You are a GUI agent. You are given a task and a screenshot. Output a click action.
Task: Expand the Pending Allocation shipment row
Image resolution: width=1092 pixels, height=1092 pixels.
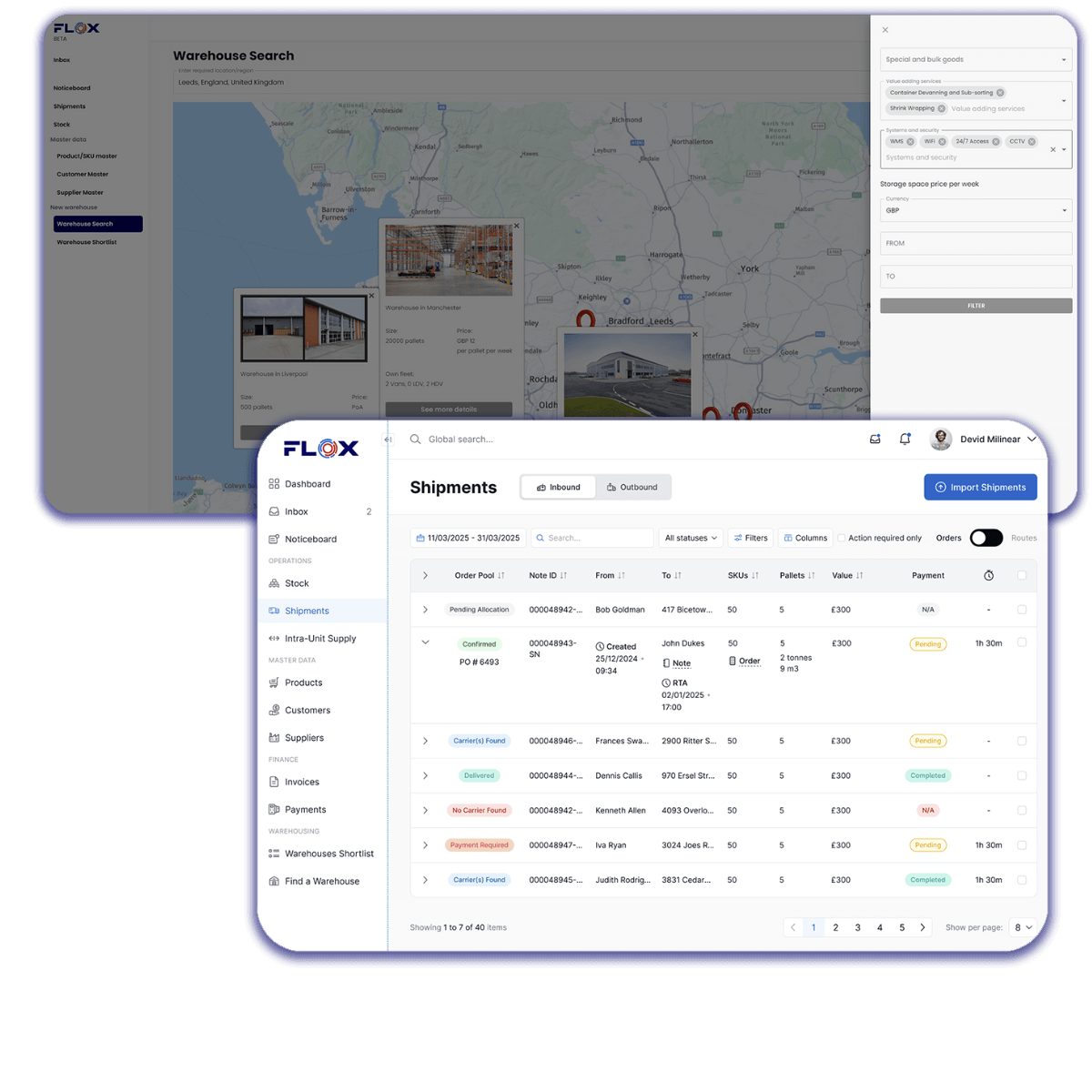click(425, 610)
